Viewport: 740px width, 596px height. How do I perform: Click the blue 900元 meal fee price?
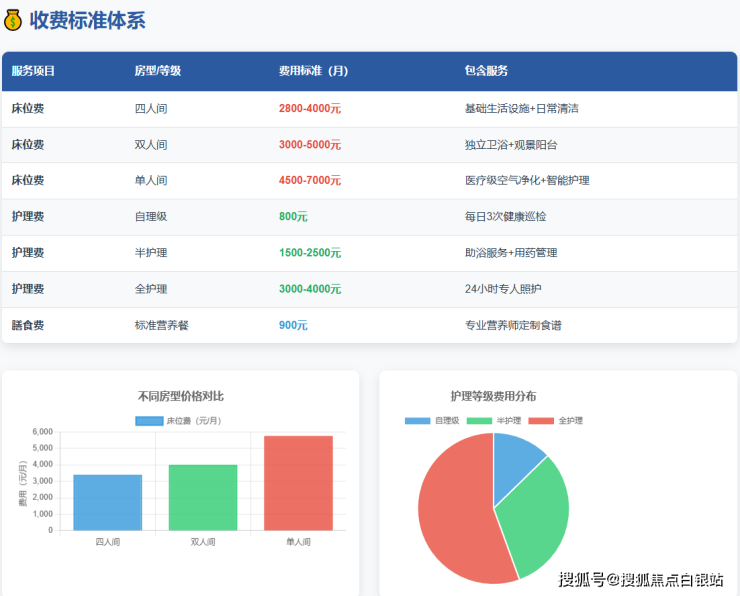point(293,325)
